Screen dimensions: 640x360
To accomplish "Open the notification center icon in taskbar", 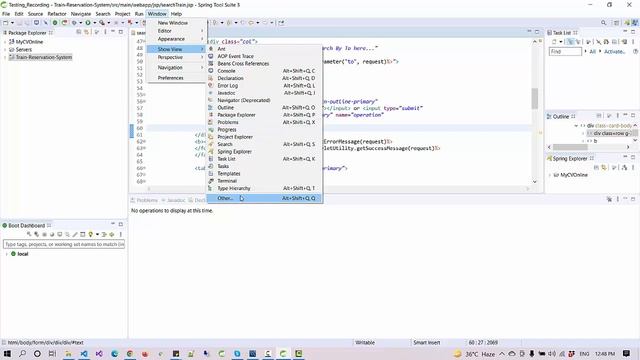I will [x=627, y=353].
